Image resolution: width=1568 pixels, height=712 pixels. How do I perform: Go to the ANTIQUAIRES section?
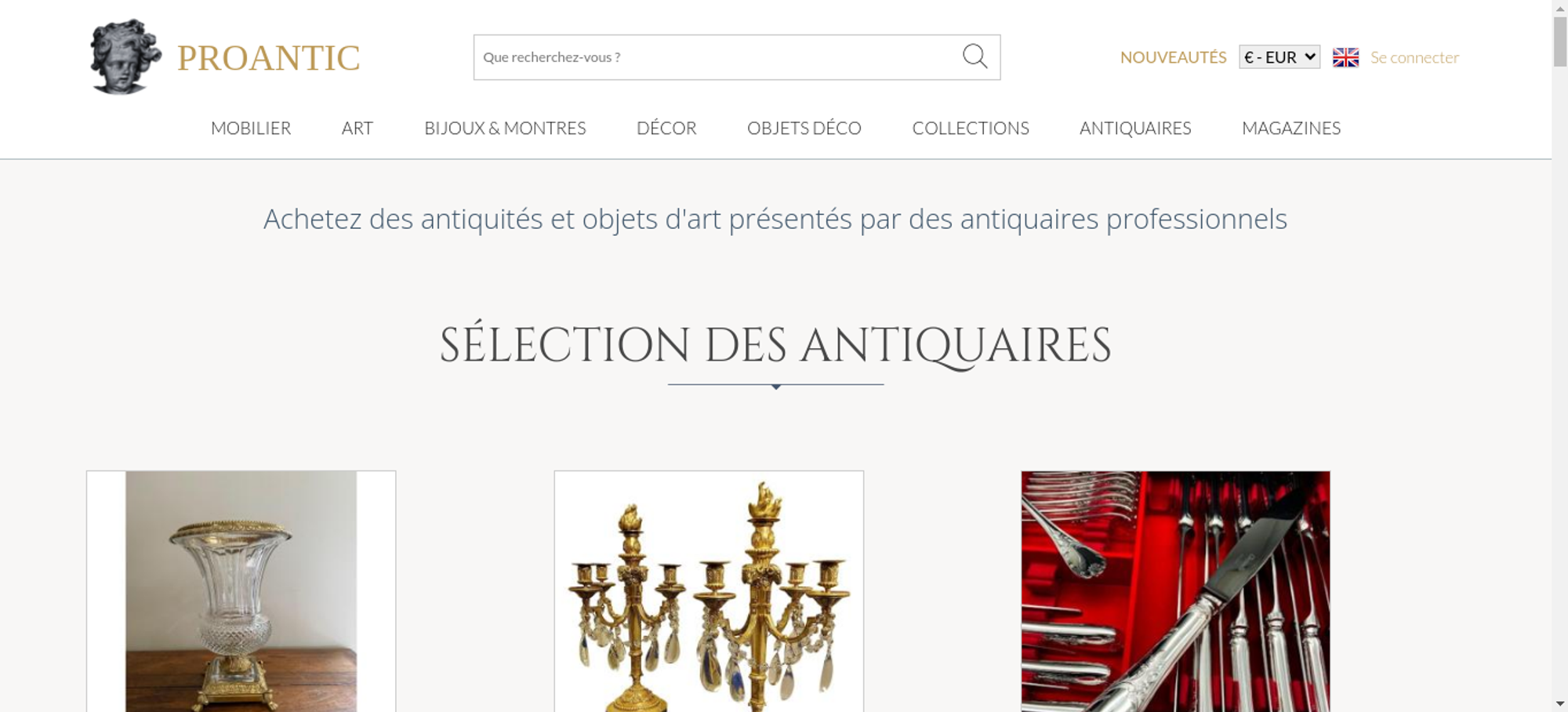tap(1135, 128)
